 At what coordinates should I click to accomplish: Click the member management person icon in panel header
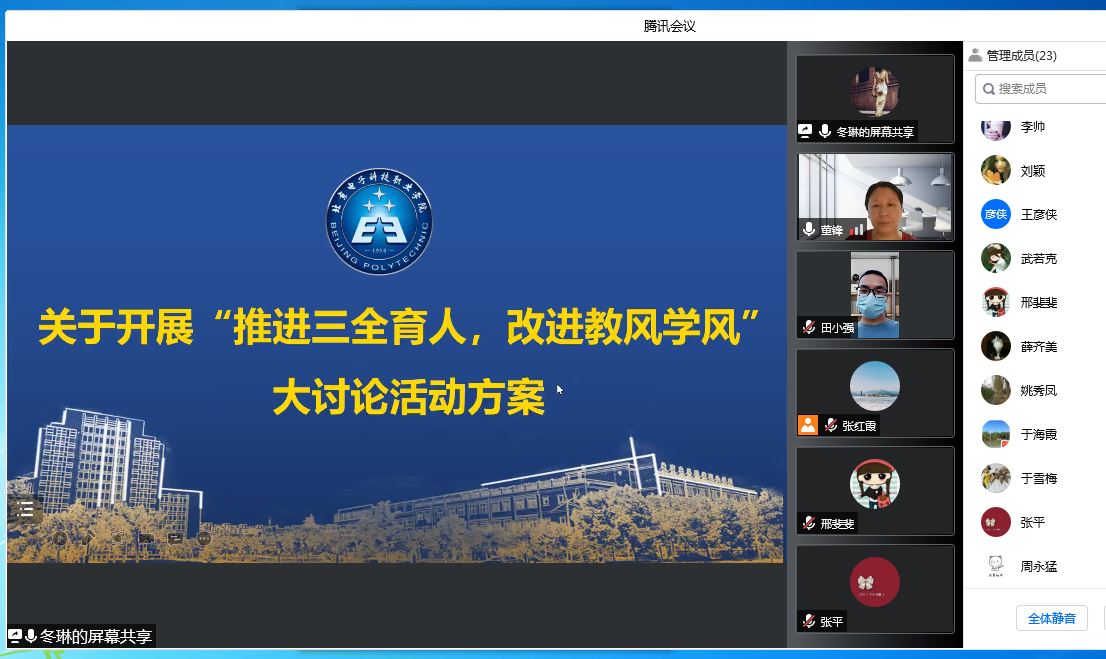(975, 55)
